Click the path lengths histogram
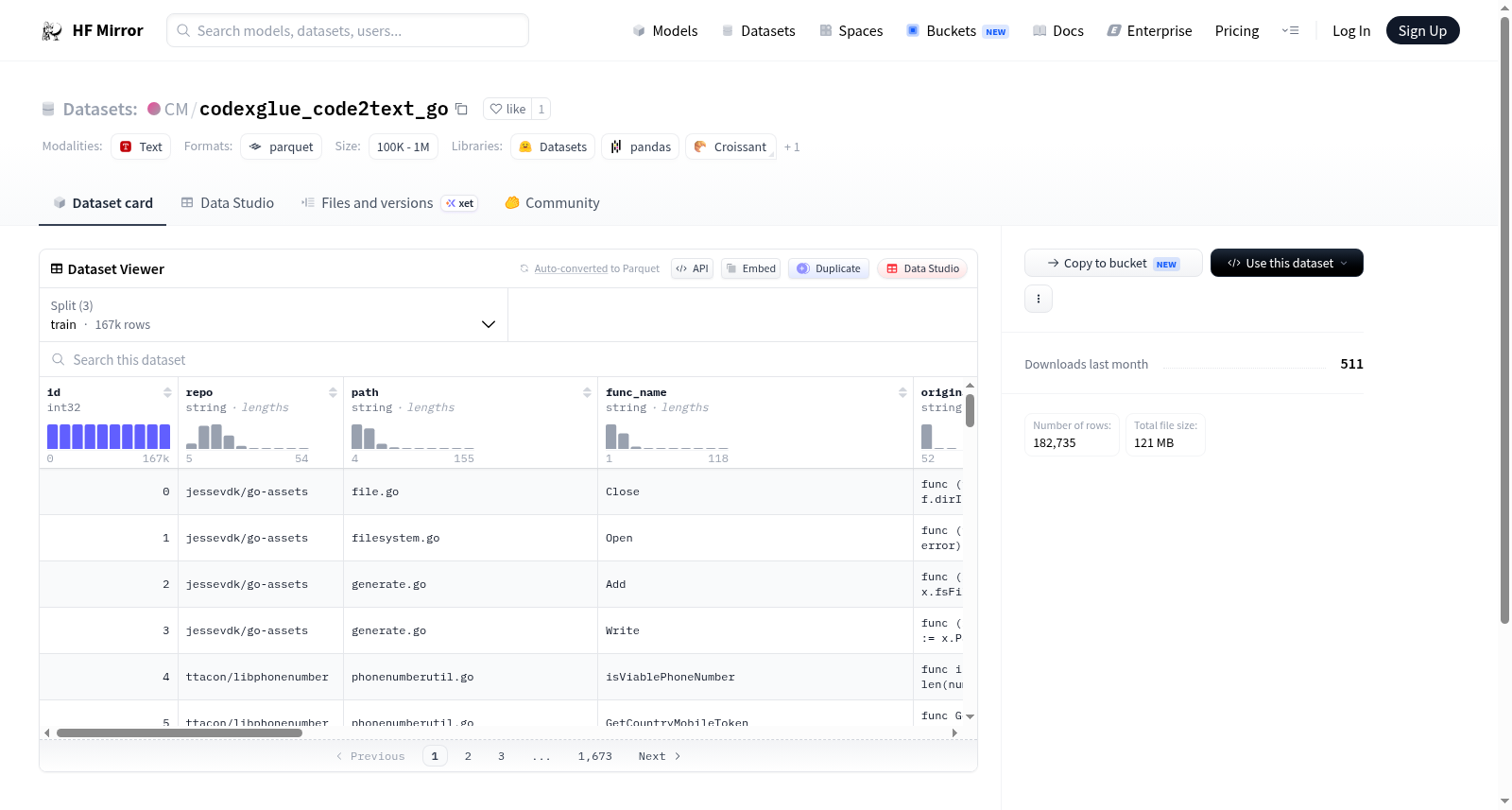 tap(413, 436)
